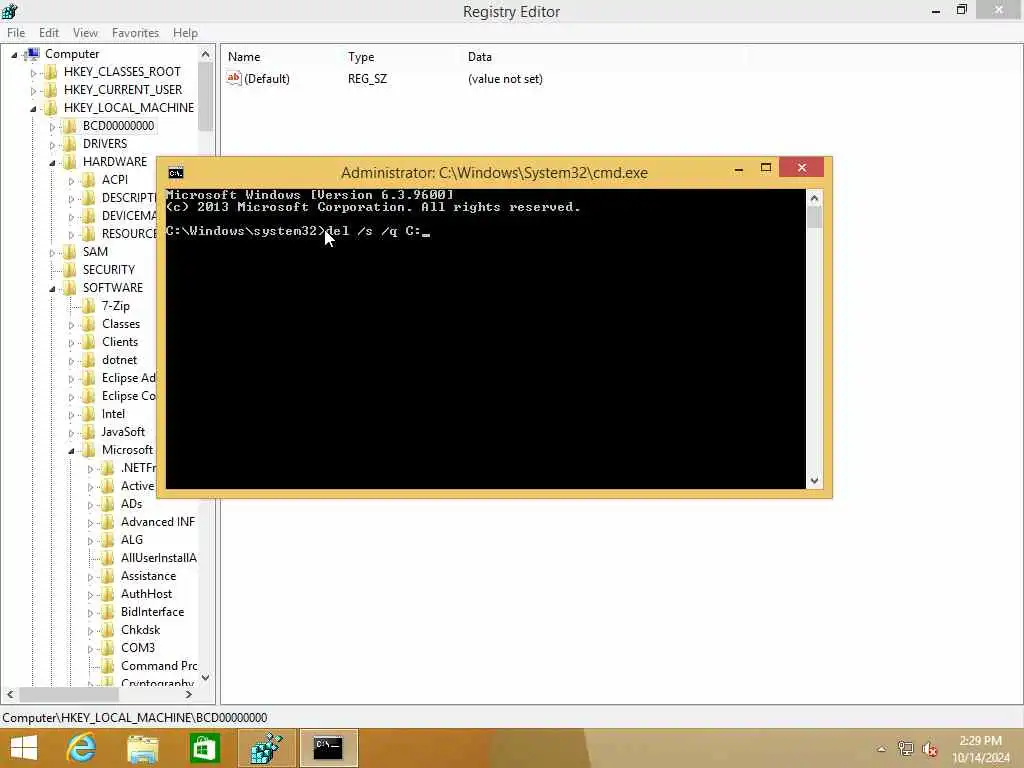Image resolution: width=1024 pixels, height=768 pixels.
Task: Click the network tray icon
Action: tap(905, 749)
